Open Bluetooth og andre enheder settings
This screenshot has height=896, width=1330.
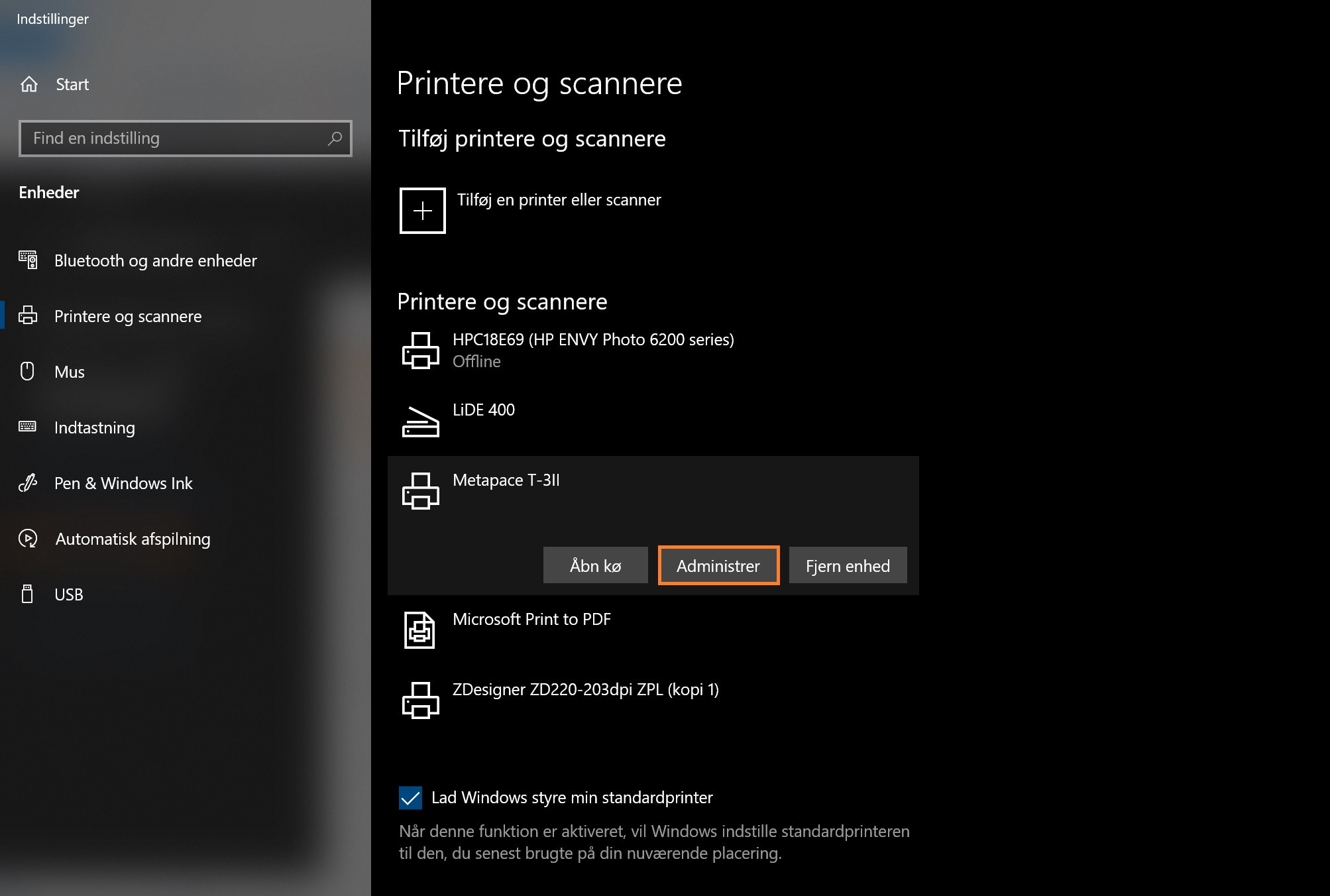[x=155, y=260]
